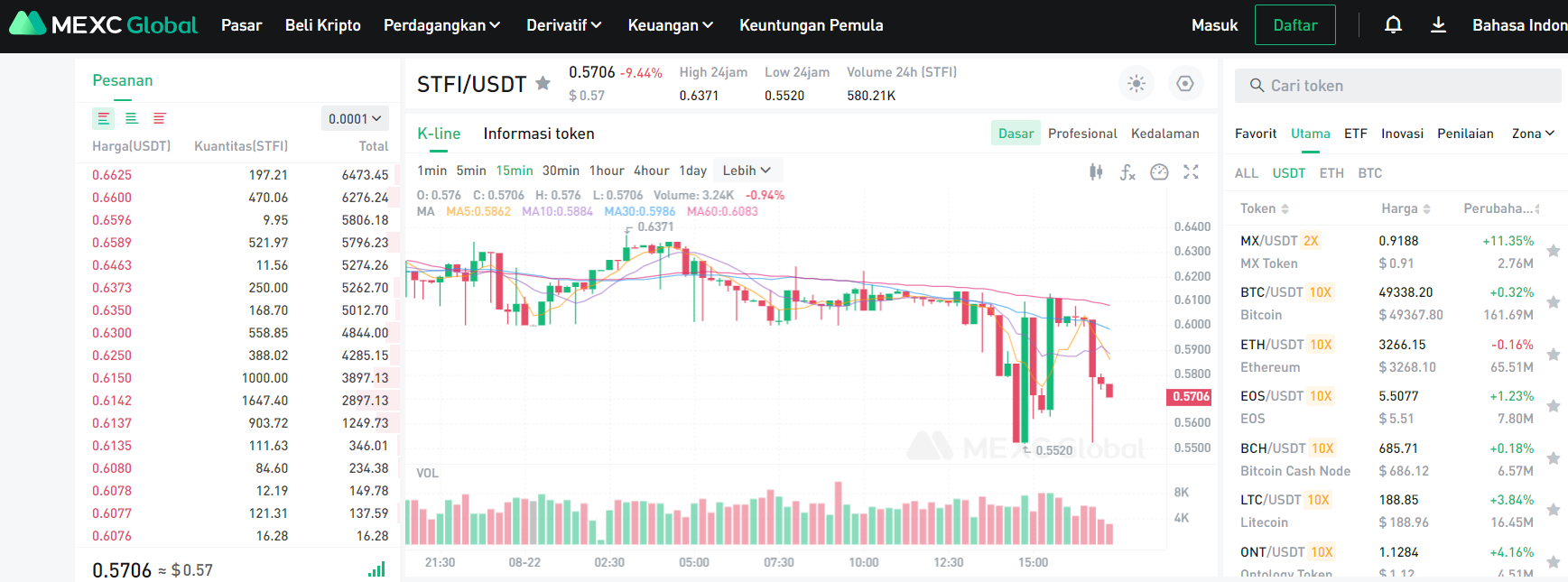1568x582 pixels.
Task: Open the layout settings hexagon icon
Action: [1185, 83]
